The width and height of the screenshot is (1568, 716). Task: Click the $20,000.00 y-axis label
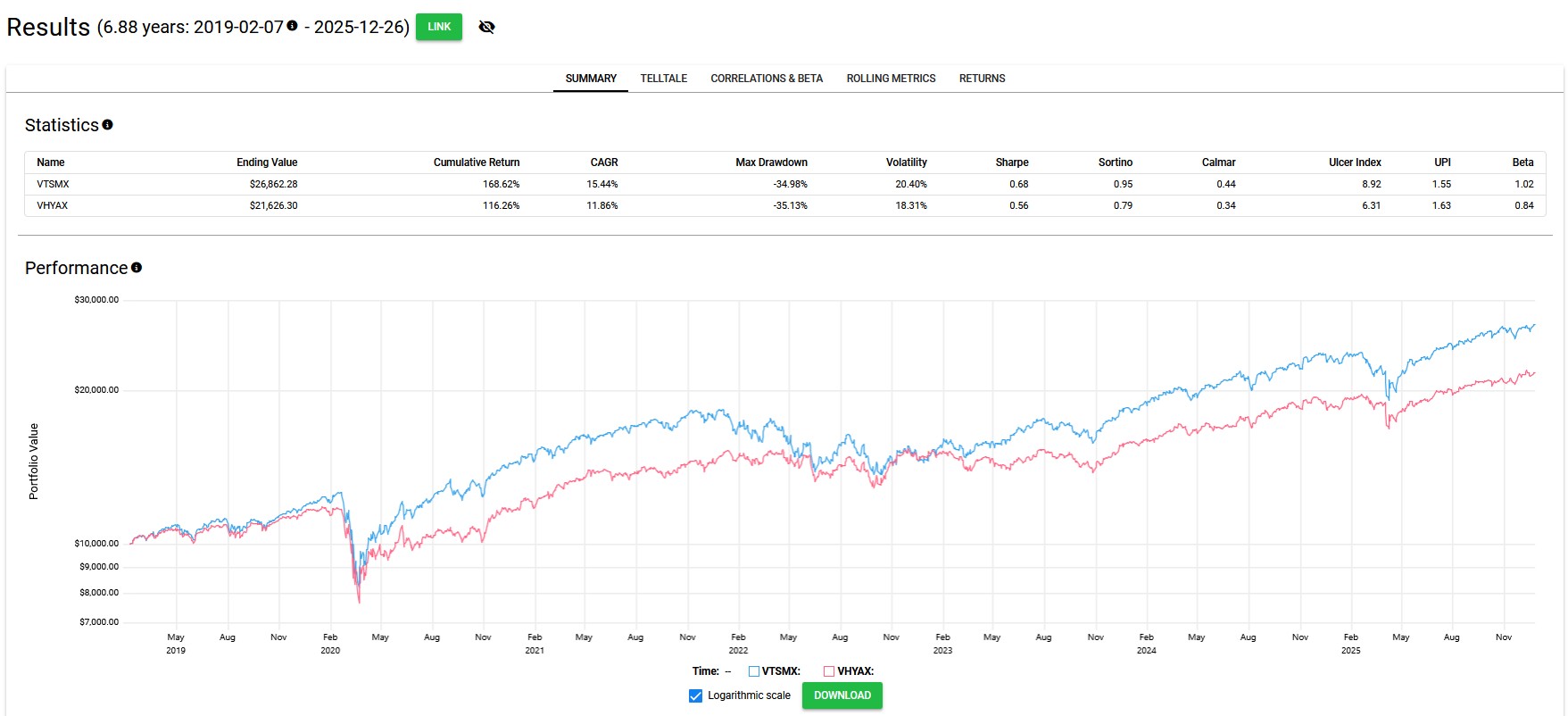(x=96, y=390)
